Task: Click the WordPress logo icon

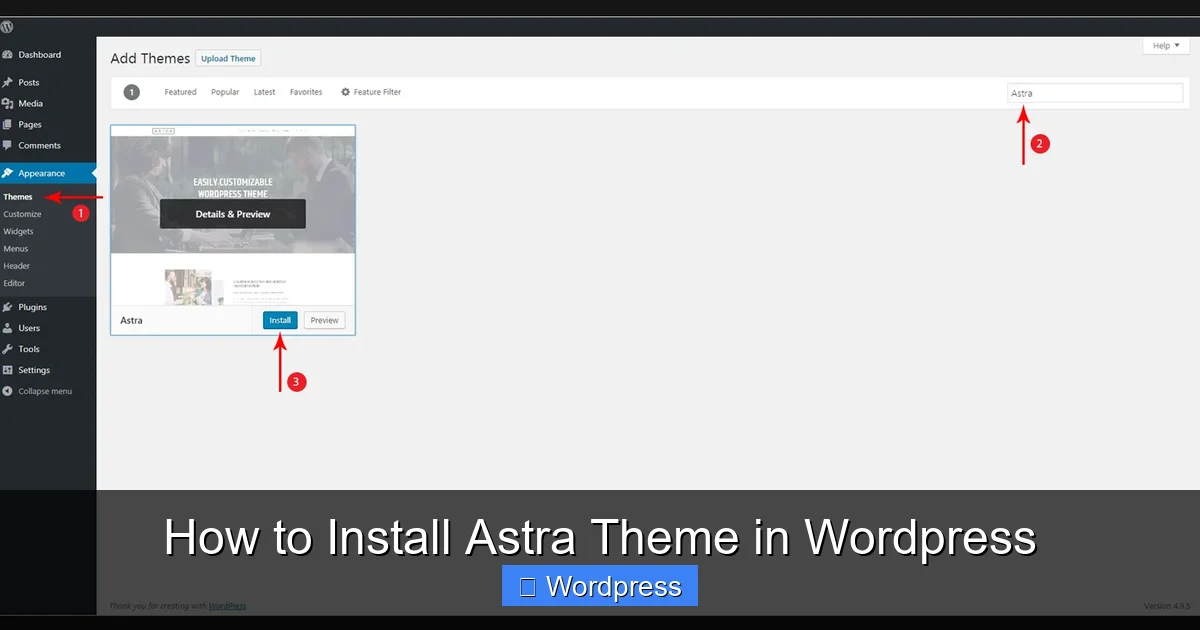Action: coord(7,27)
